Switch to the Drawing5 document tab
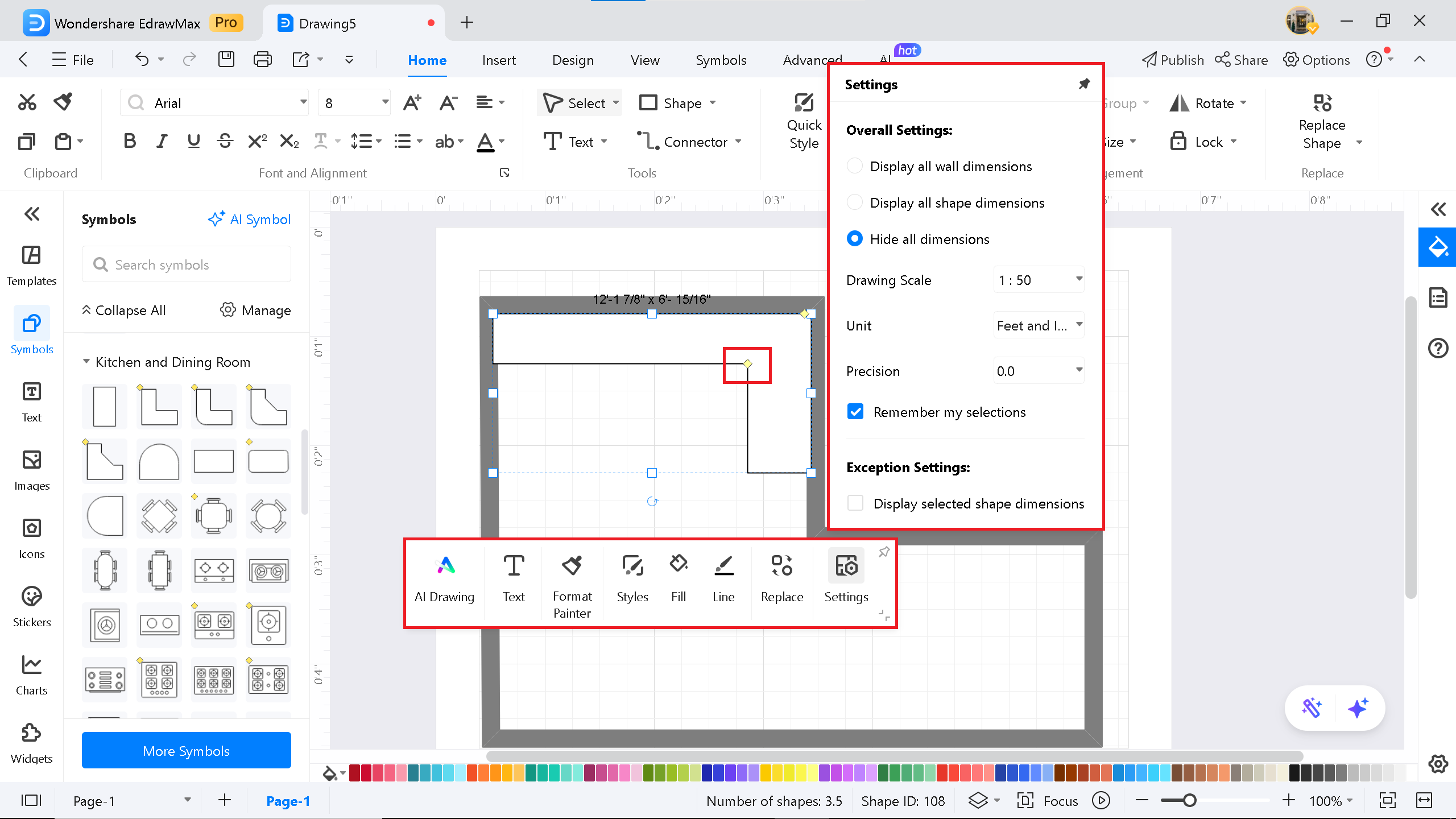This screenshot has width=1456, height=819. point(353,23)
